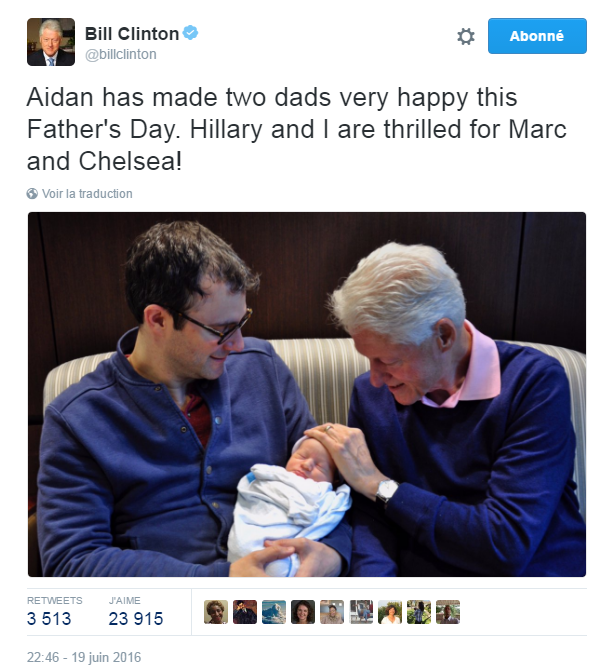Open the last liker avatar in the row
Viewport: 610px width, 670px height.
point(448,612)
